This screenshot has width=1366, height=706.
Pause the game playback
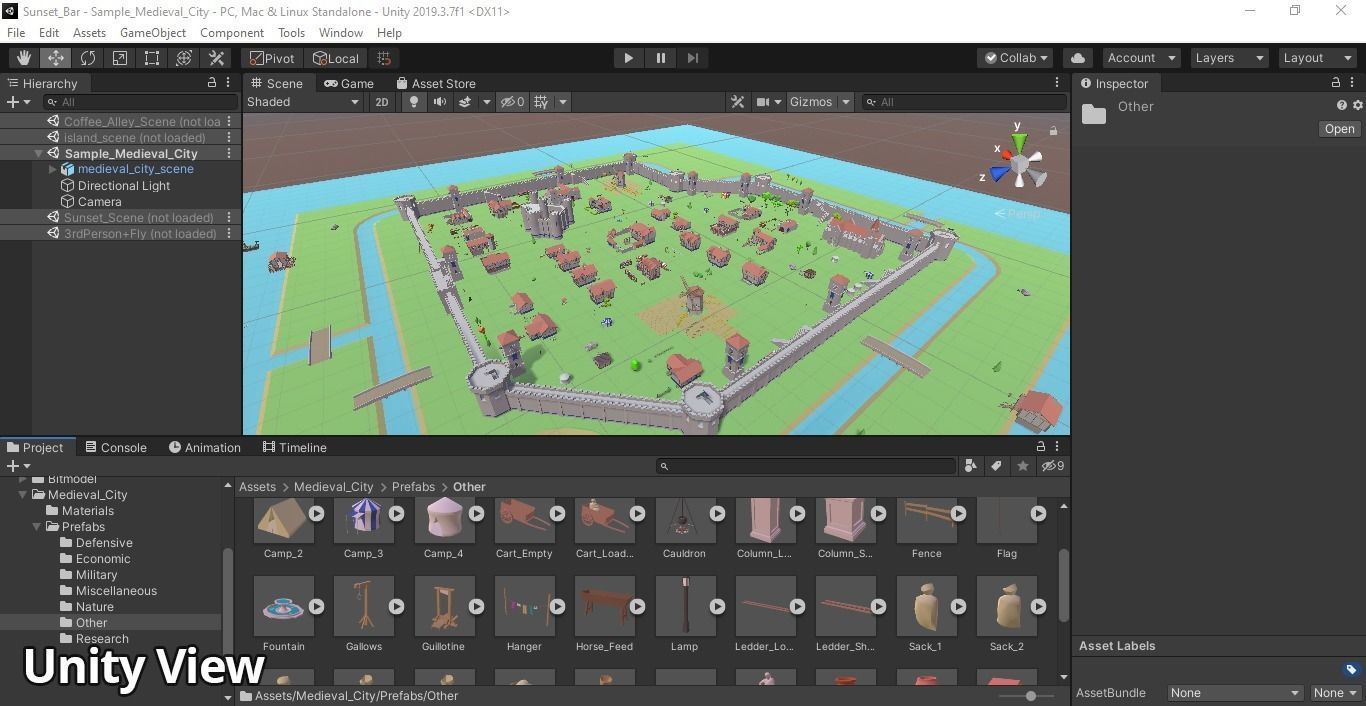pyautogui.click(x=661, y=58)
